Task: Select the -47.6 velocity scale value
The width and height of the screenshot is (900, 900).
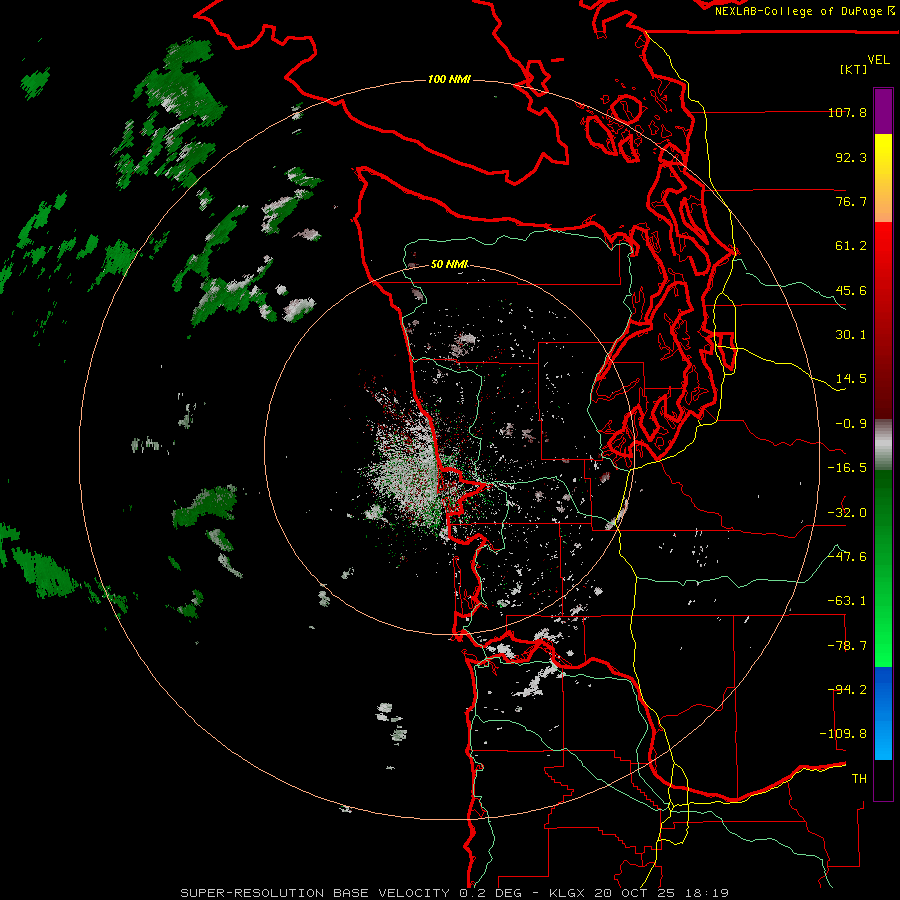Action: tap(847, 557)
